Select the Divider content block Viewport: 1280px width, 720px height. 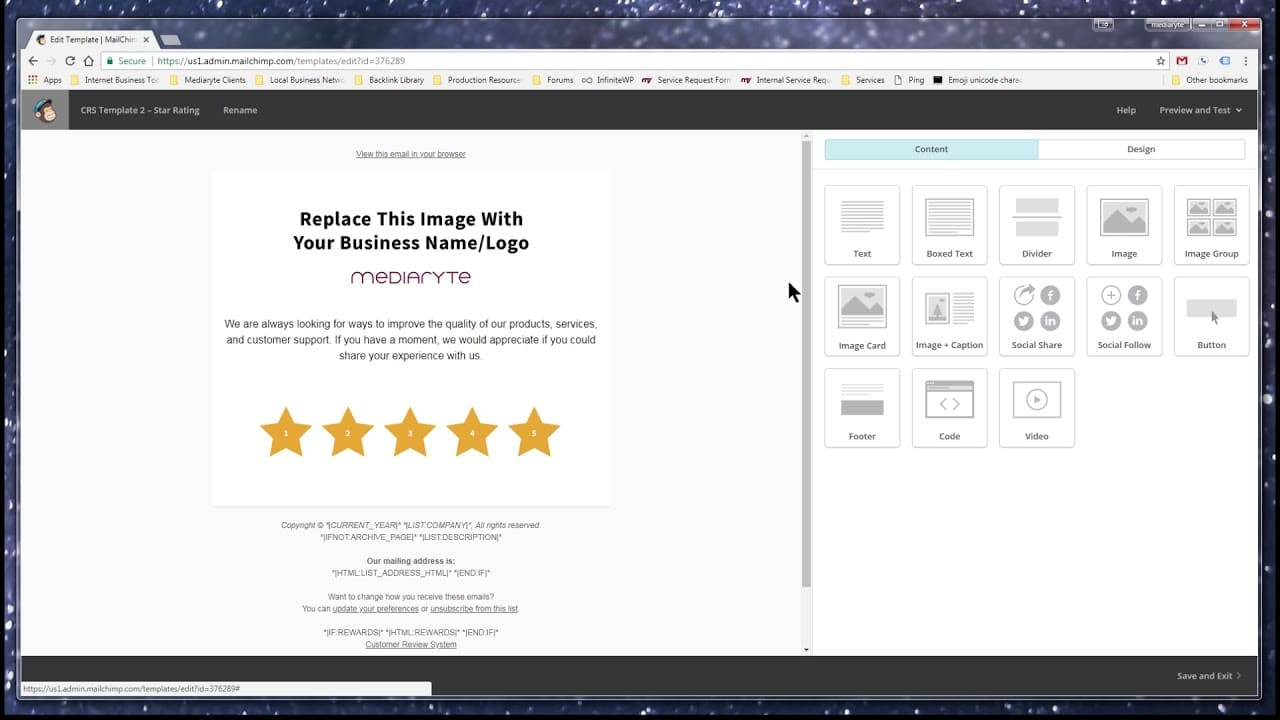click(1036, 224)
